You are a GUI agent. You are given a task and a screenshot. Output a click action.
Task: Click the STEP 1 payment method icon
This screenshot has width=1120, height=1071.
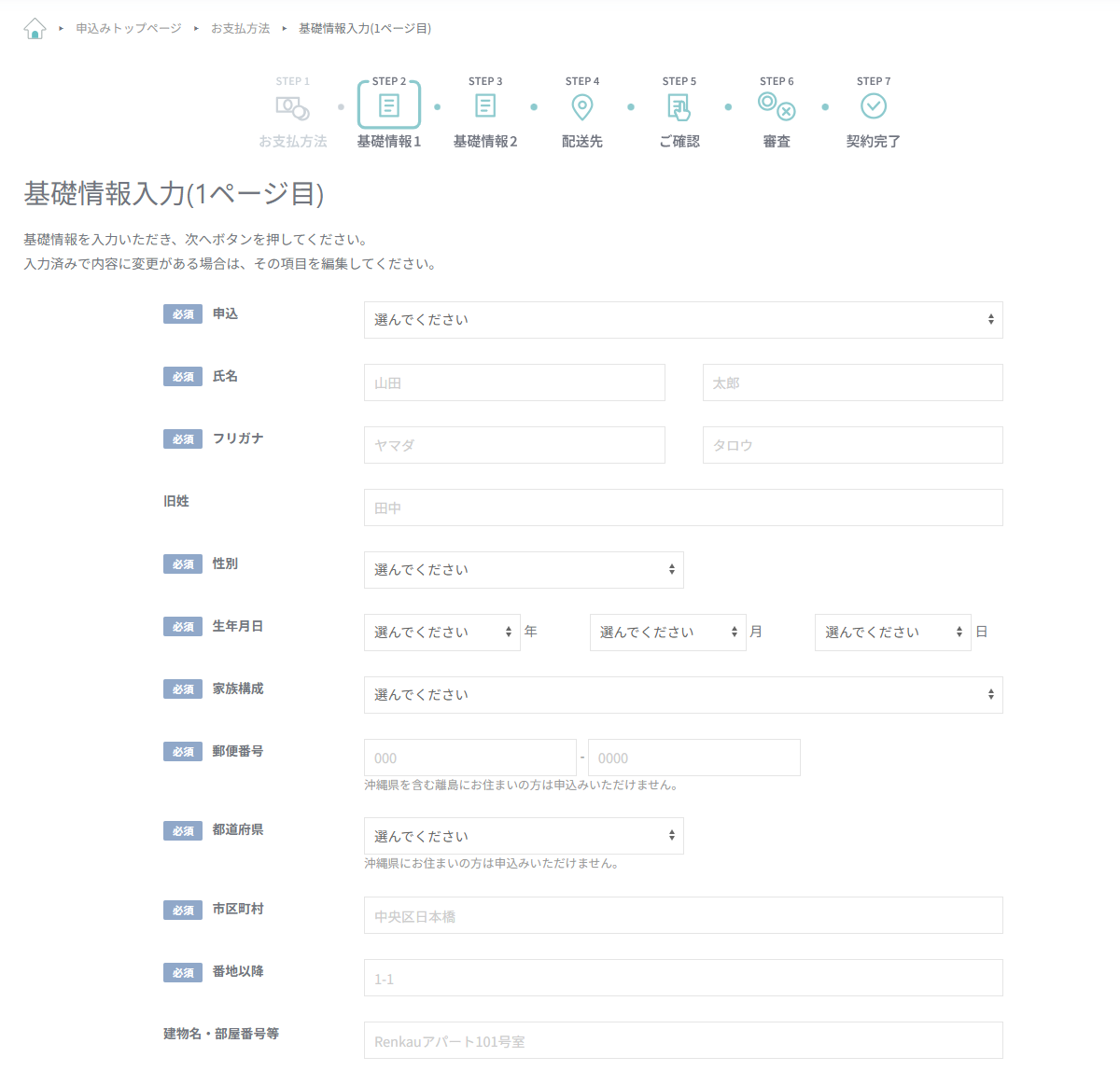point(293,109)
